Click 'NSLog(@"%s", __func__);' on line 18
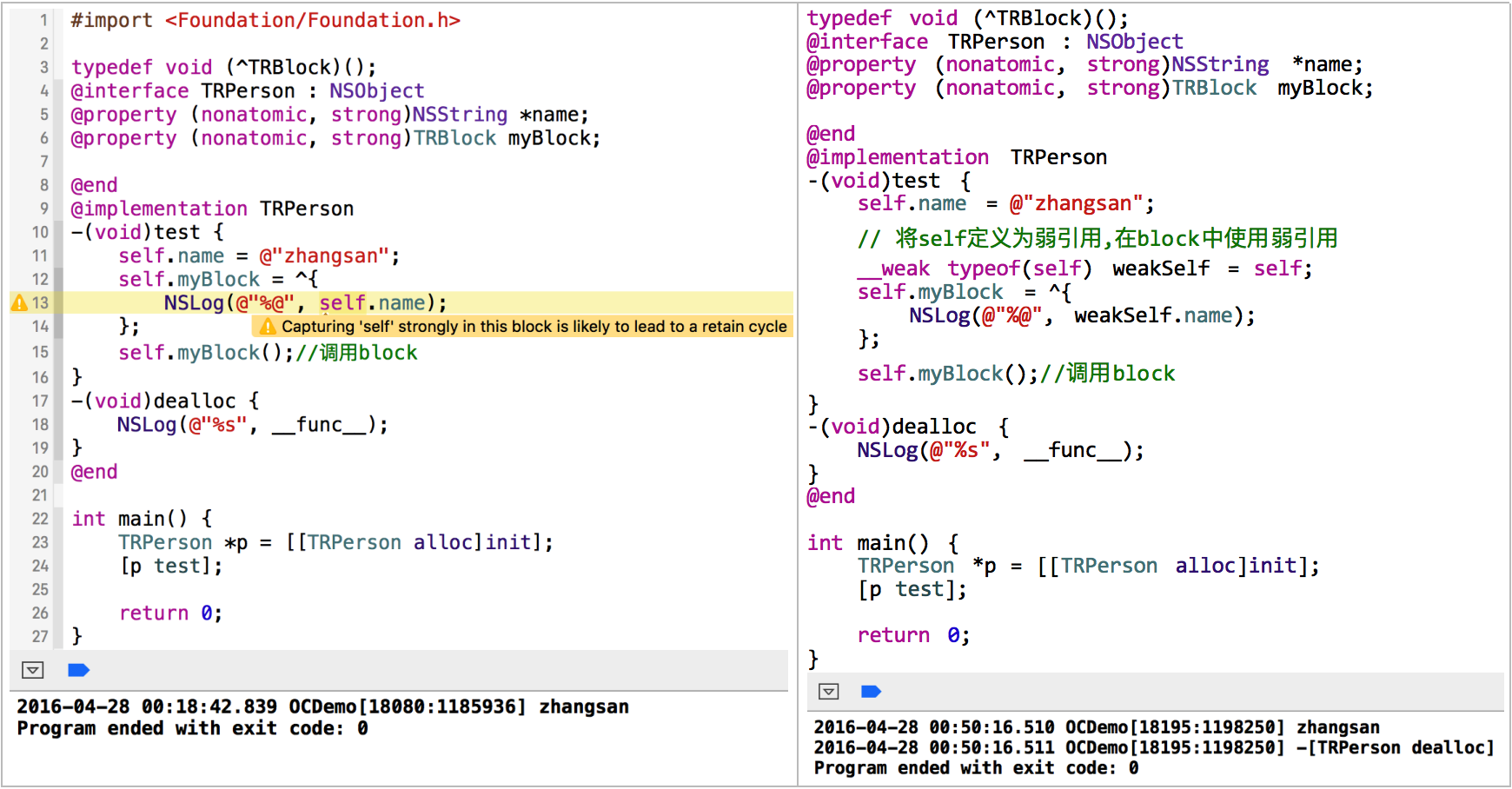Image resolution: width=1512 pixels, height=789 pixels. 253,424
